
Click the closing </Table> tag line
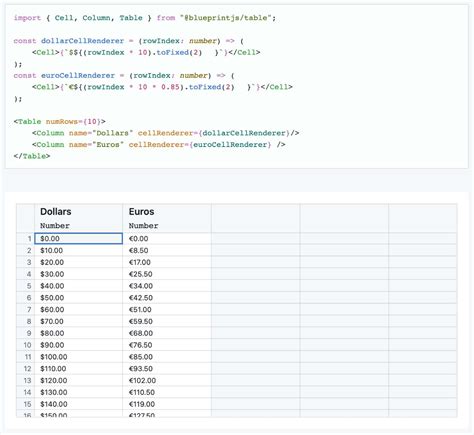[32, 156]
